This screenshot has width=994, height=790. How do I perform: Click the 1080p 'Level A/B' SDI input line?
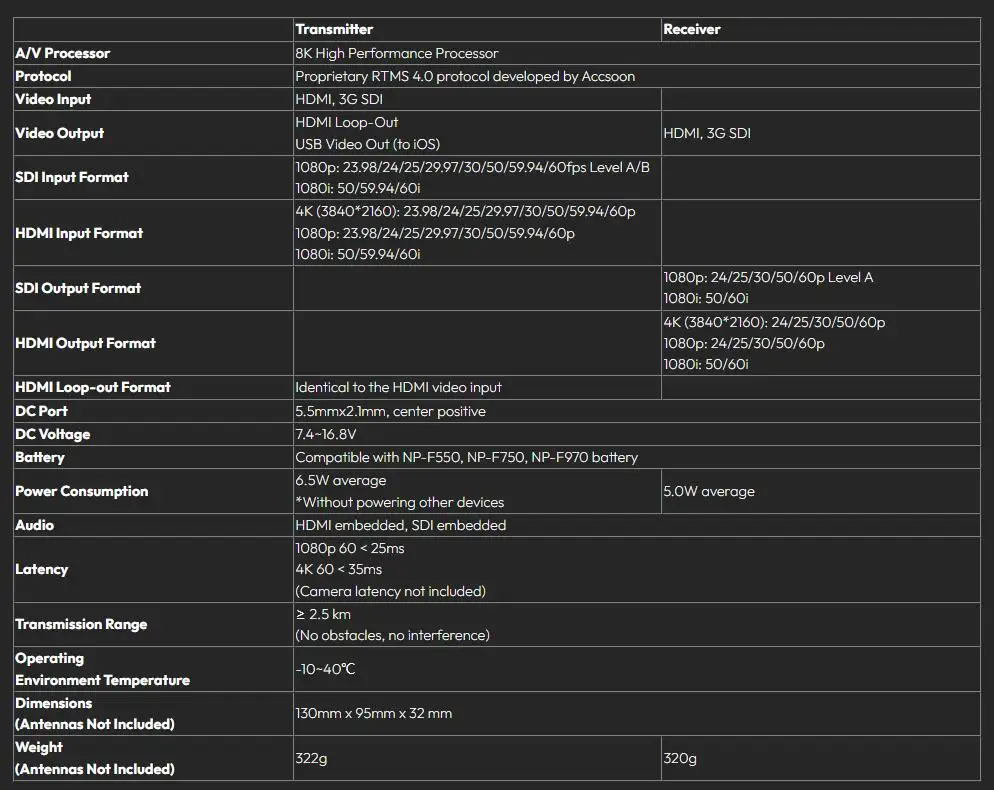point(473,167)
